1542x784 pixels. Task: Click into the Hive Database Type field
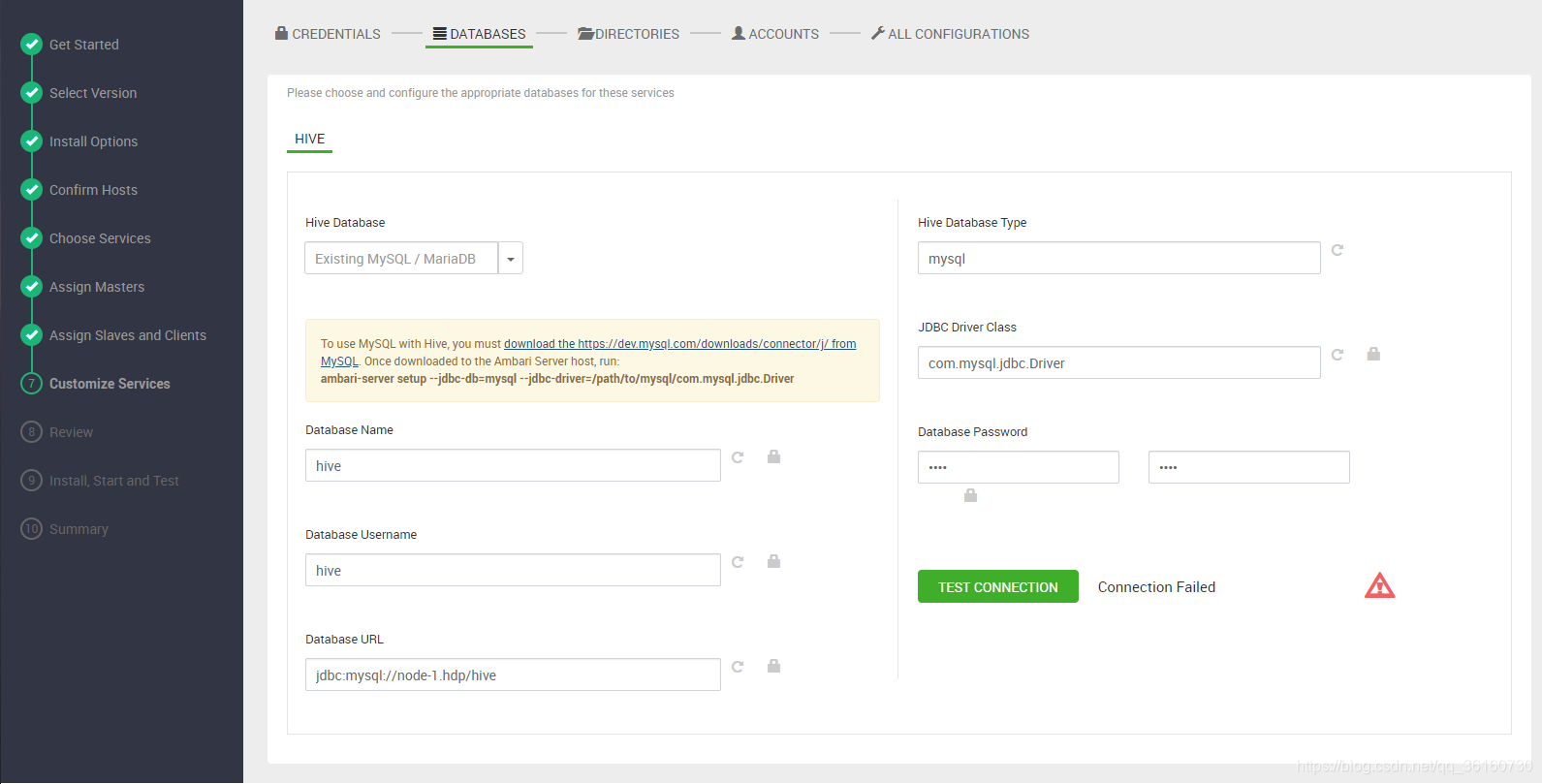click(1119, 258)
